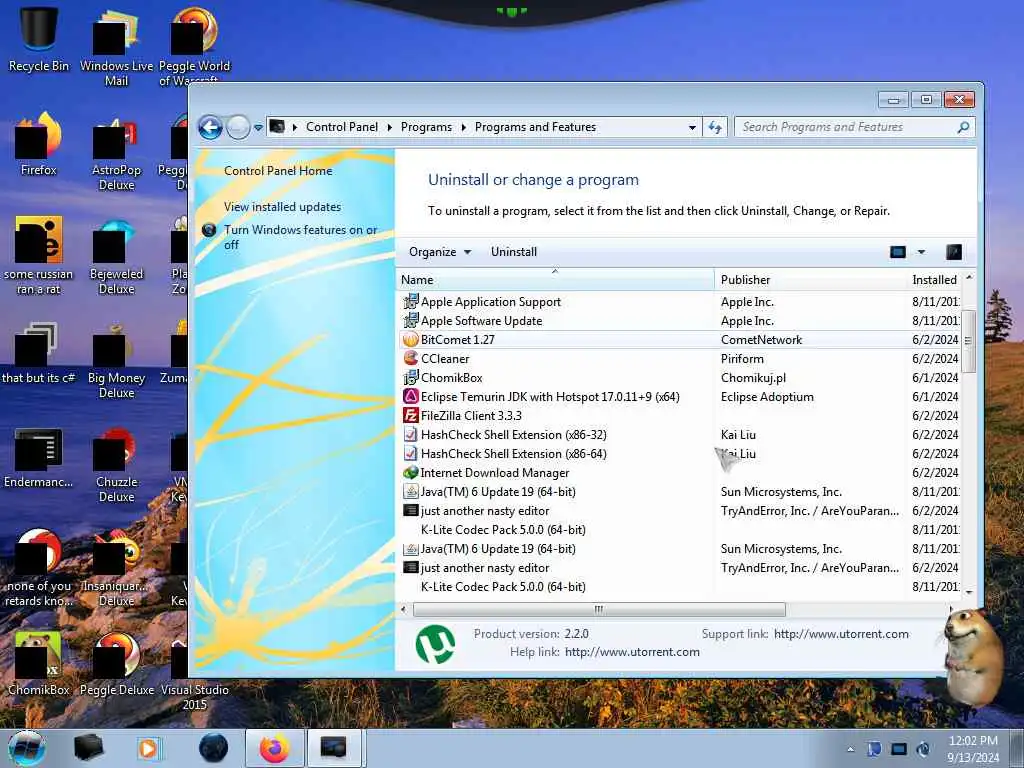Sort list by Installed column header
The width and height of the screenshot is (1024, 768).
[x=934, y=280]
